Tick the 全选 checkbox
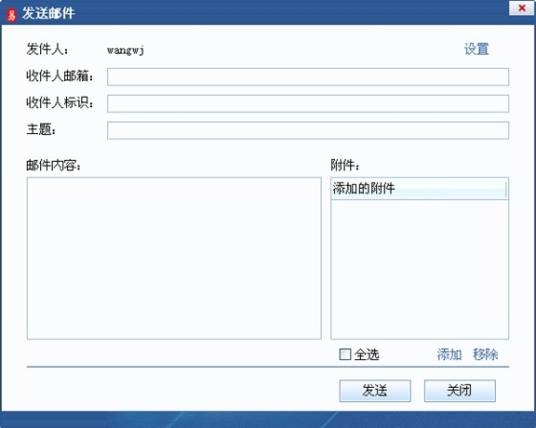The image size is (536, 428). pyautogui.click(x=345, y=354)
